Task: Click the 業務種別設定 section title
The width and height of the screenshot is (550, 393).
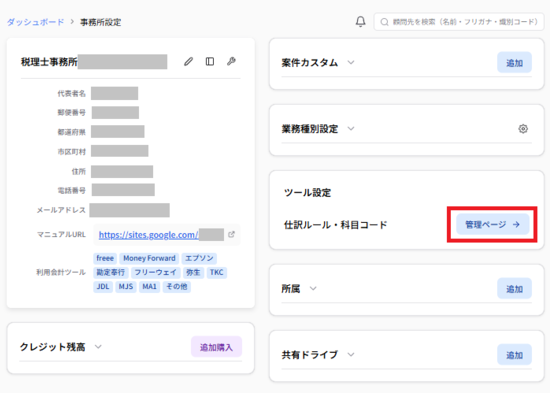Action: coord(310,129)
